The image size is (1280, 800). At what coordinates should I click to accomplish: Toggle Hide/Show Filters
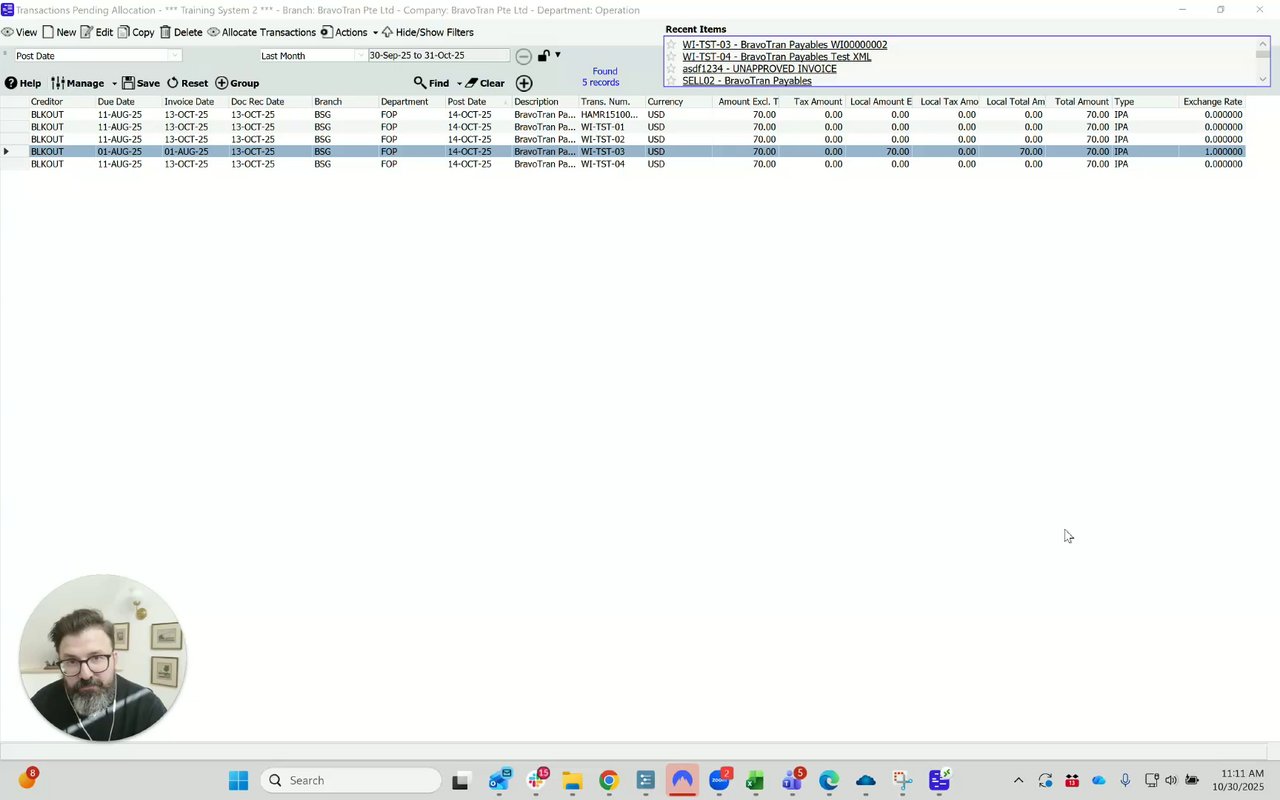(428, 32)
